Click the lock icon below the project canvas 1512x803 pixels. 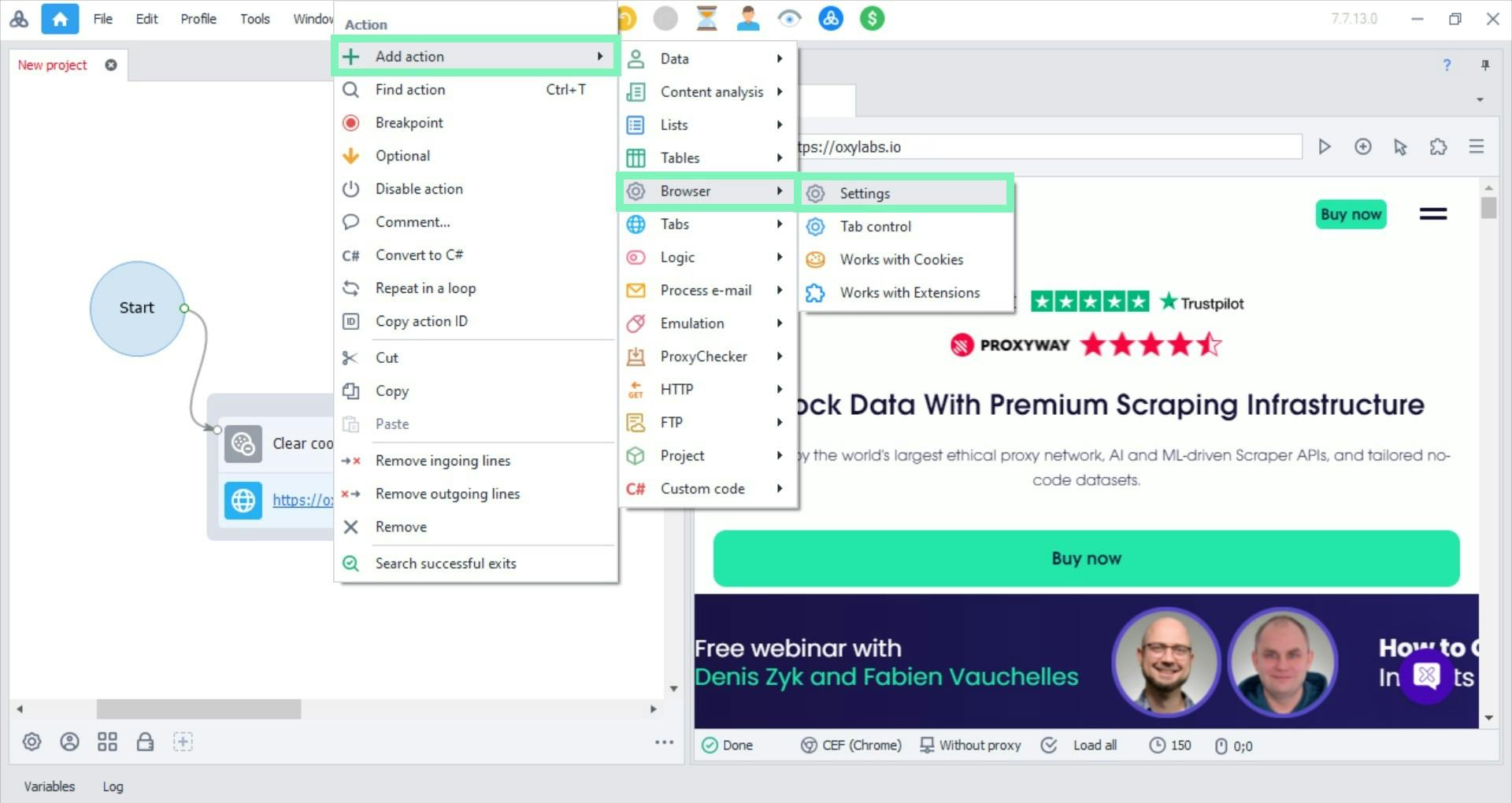(145, 741)
